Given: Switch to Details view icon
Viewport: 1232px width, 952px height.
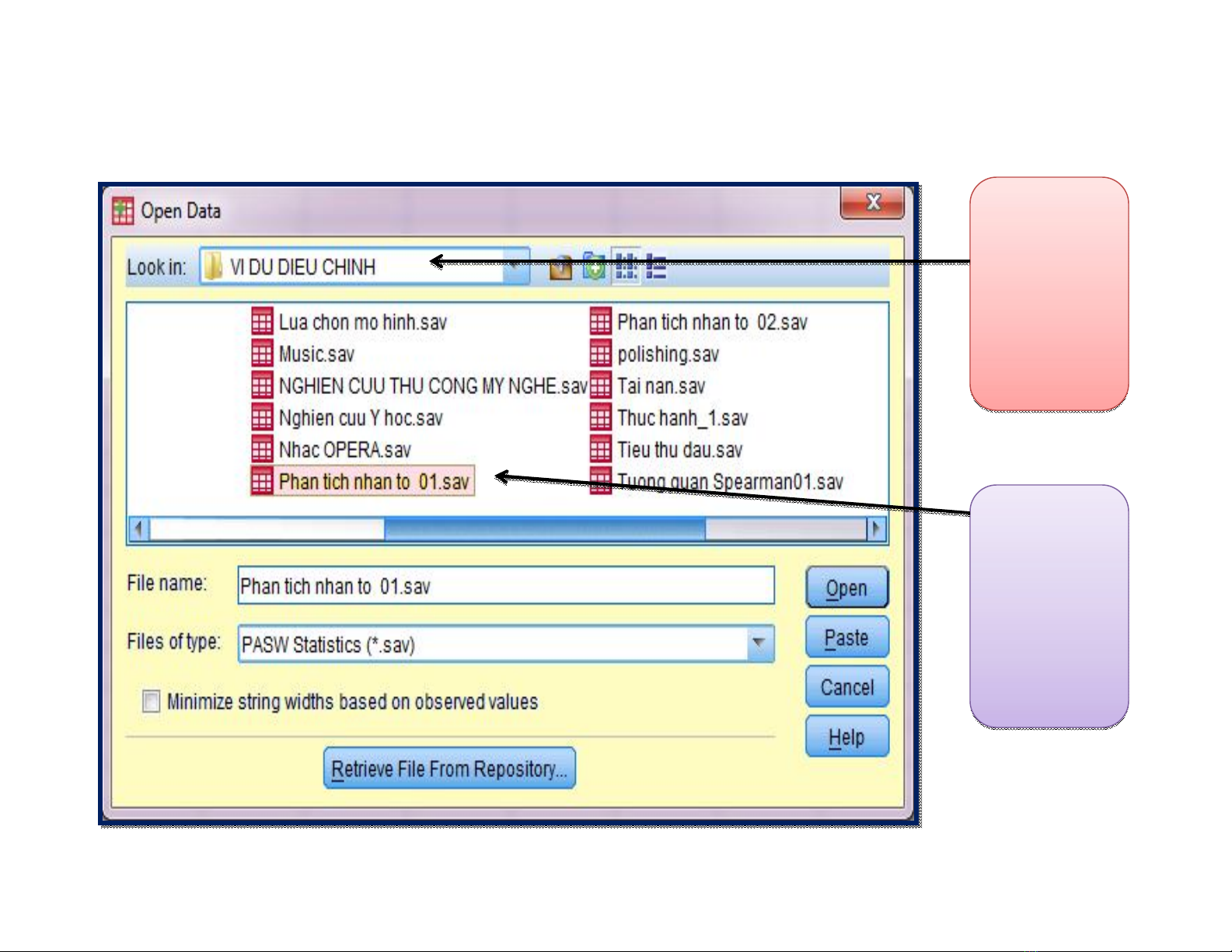Looking at the screenshot, I should [x=657, y=267].
